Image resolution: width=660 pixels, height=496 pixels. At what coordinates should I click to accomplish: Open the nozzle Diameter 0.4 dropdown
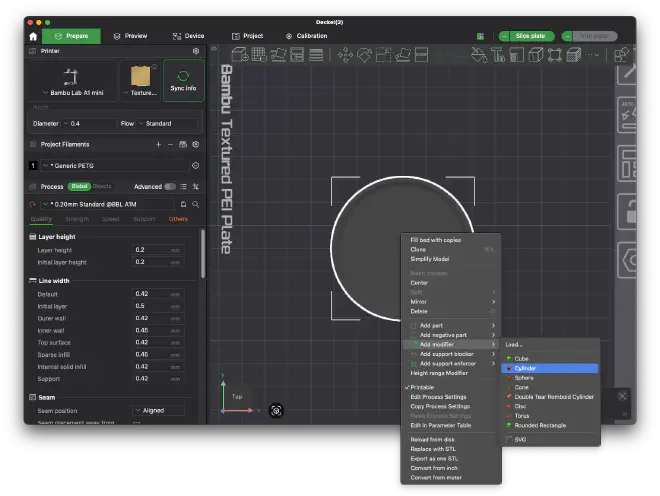(89, 123)
